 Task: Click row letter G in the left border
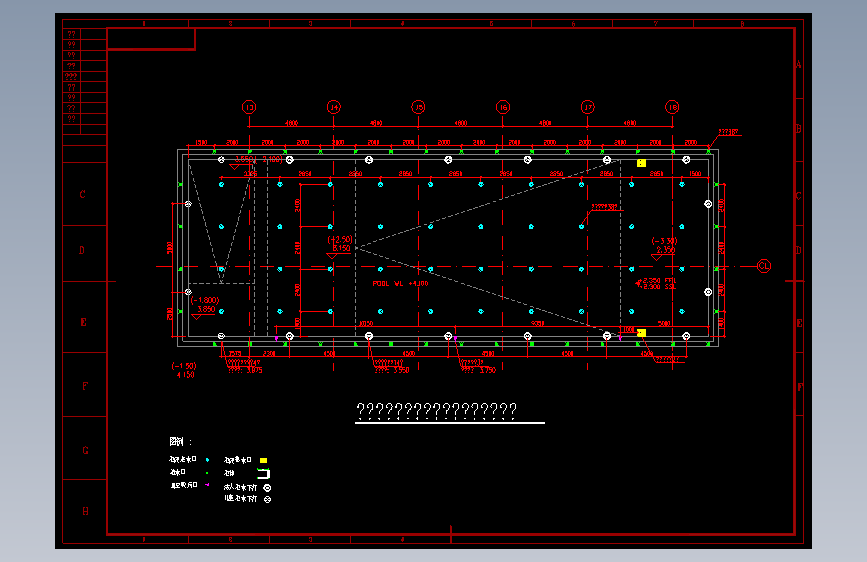pos(85,450)
